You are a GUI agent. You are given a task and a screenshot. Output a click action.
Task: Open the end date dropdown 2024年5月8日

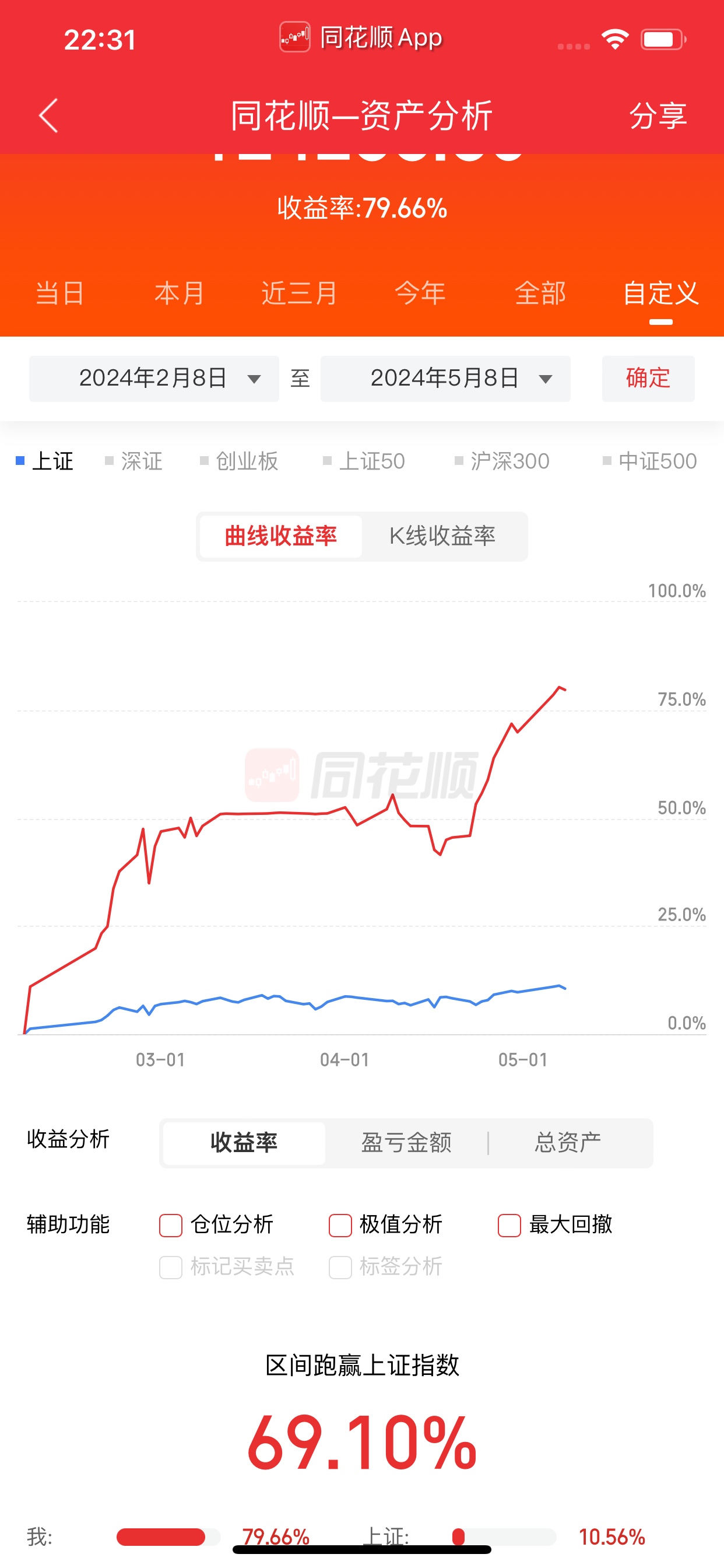click(x=445, y=379)
